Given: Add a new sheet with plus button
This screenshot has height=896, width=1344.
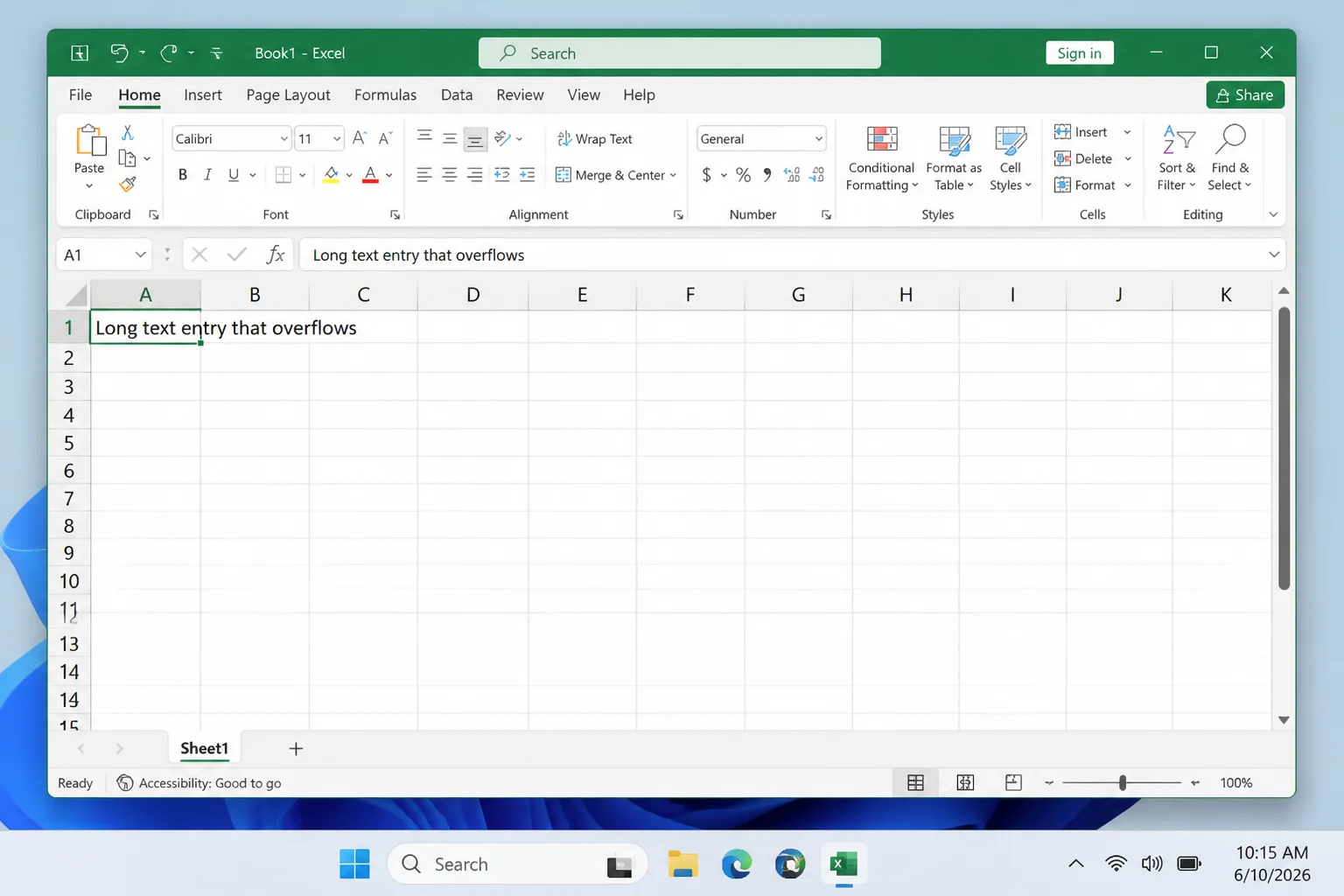Looking at the screenshot, I should [x=296, y=748].
